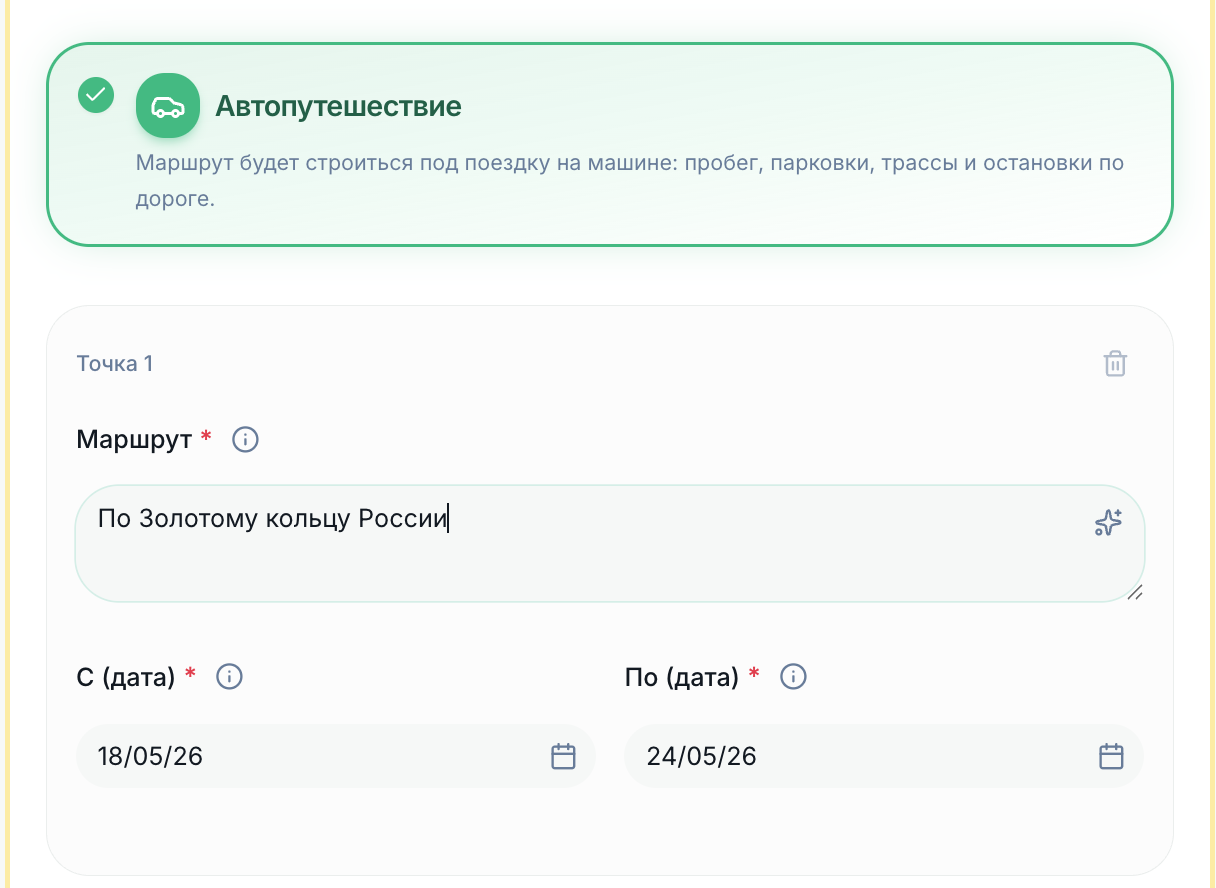Click the start date field showing 18/05/26
The height and width of the screenshot is (888, 1216).
[336, 756]
